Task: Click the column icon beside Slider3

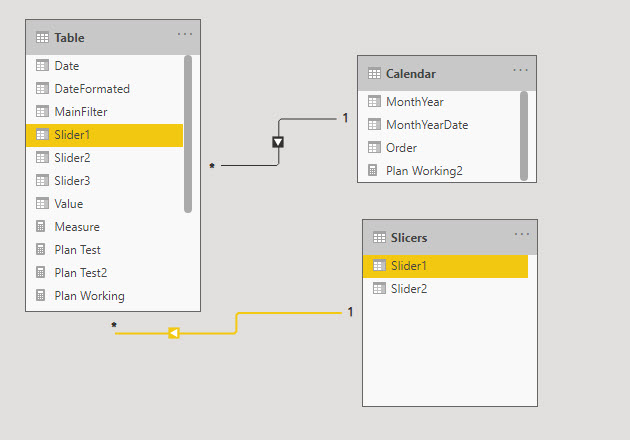Action: pyautogui.click(x=42, y=180)
